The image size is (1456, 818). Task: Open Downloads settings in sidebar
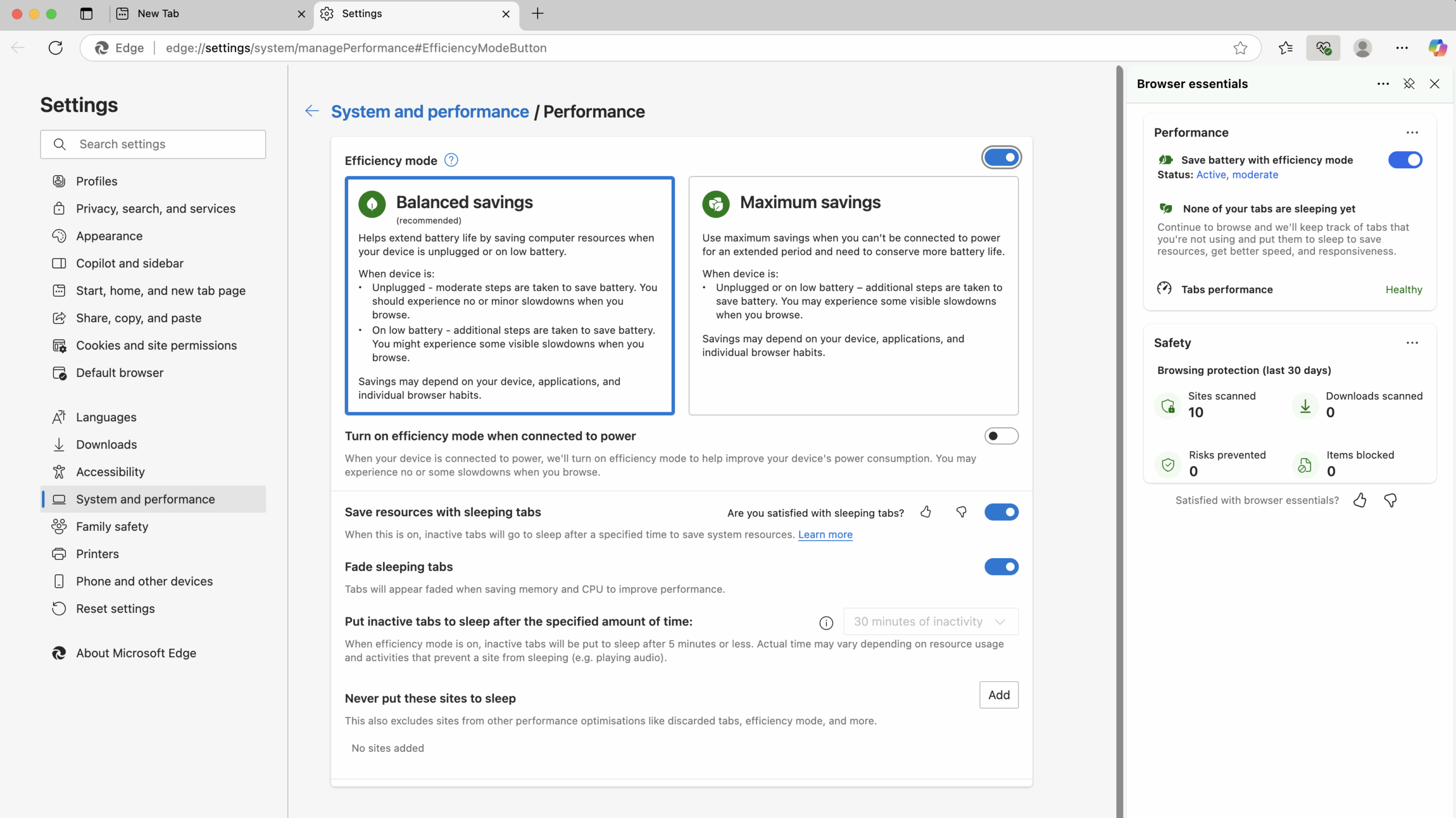click(x=106, y=445)
